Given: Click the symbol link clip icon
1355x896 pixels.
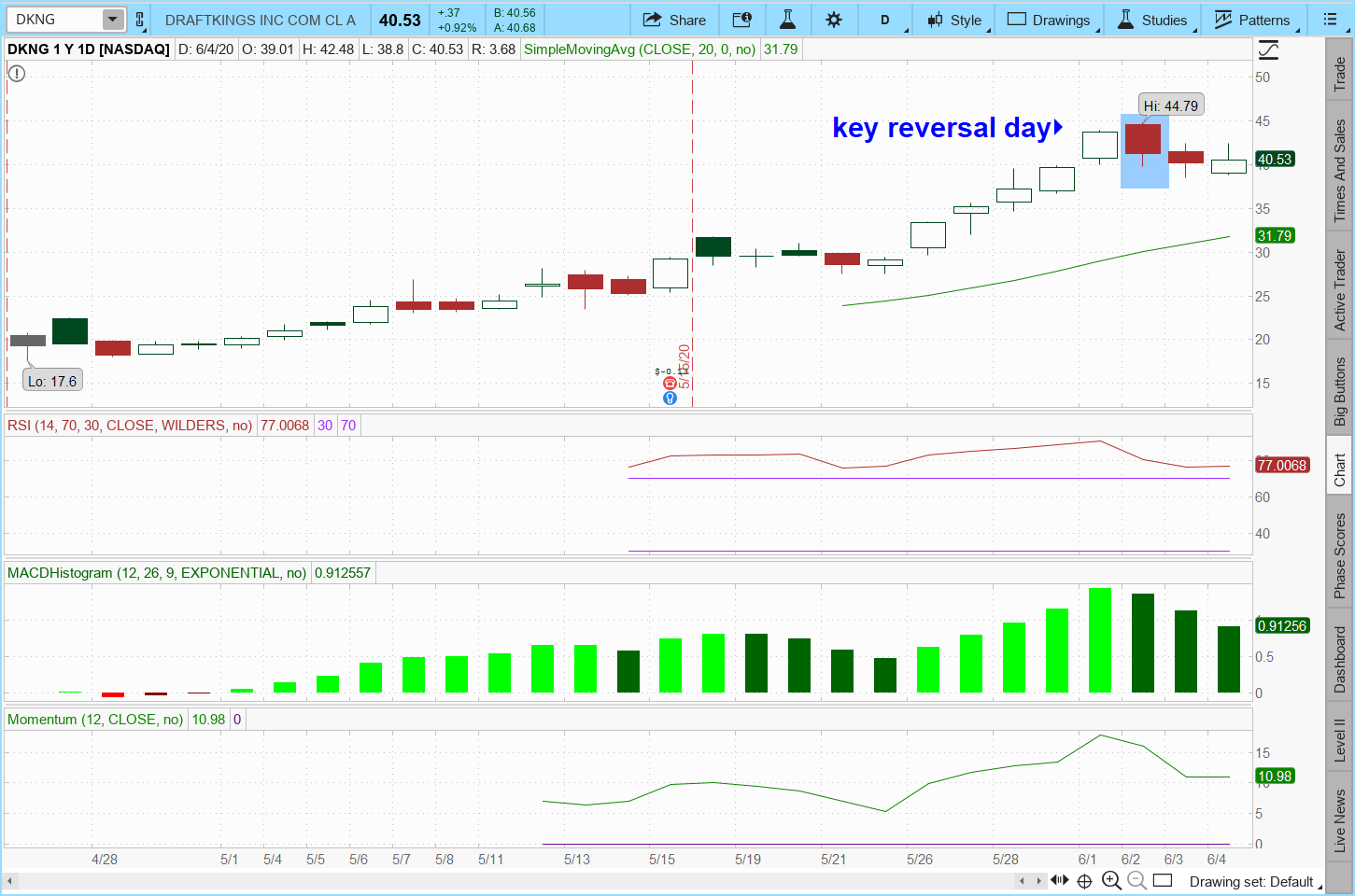Looking at the screenshot, I should 140,20.
